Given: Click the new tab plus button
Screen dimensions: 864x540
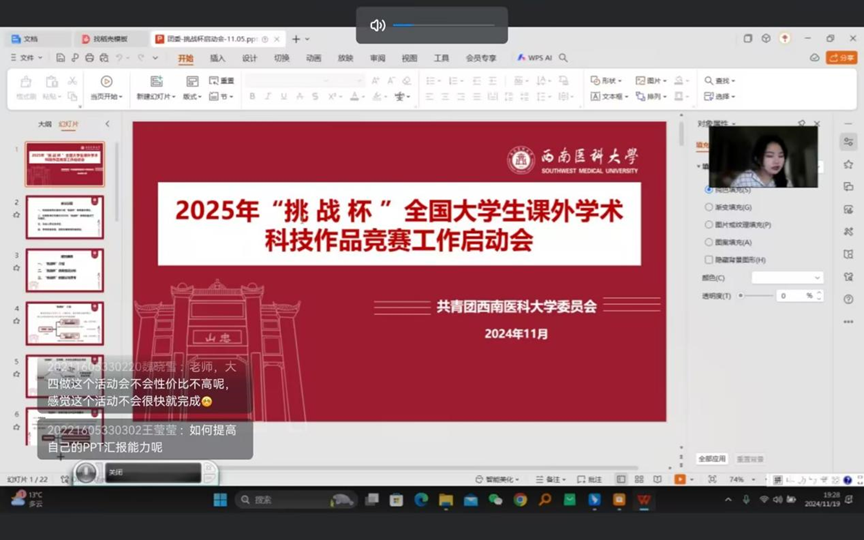Looking at the screenshot, I should [296, 39].
